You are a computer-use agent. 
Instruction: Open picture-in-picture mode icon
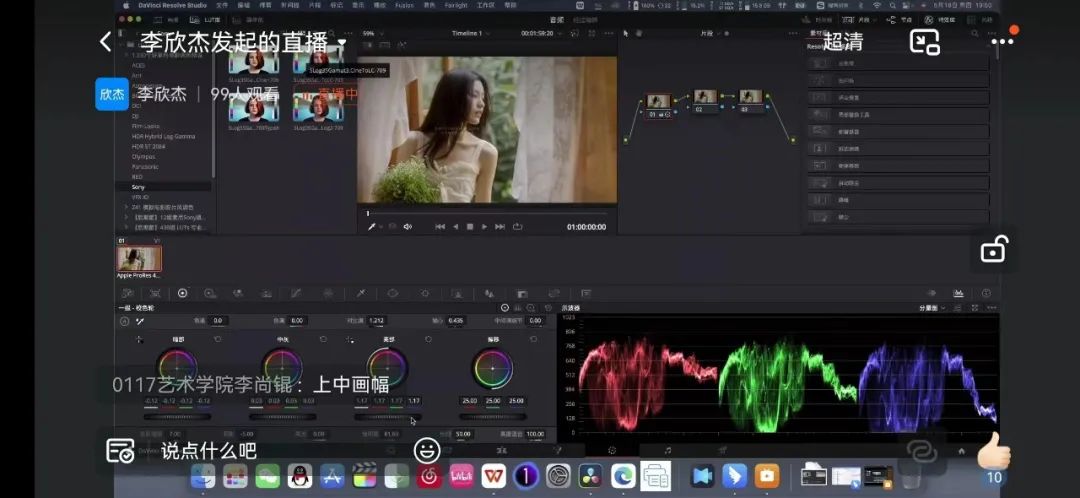pos(924,42)
